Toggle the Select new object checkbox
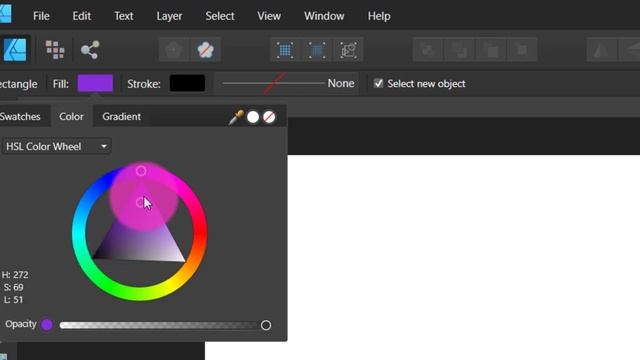This screenshot has width=640, height=360. 379,84
